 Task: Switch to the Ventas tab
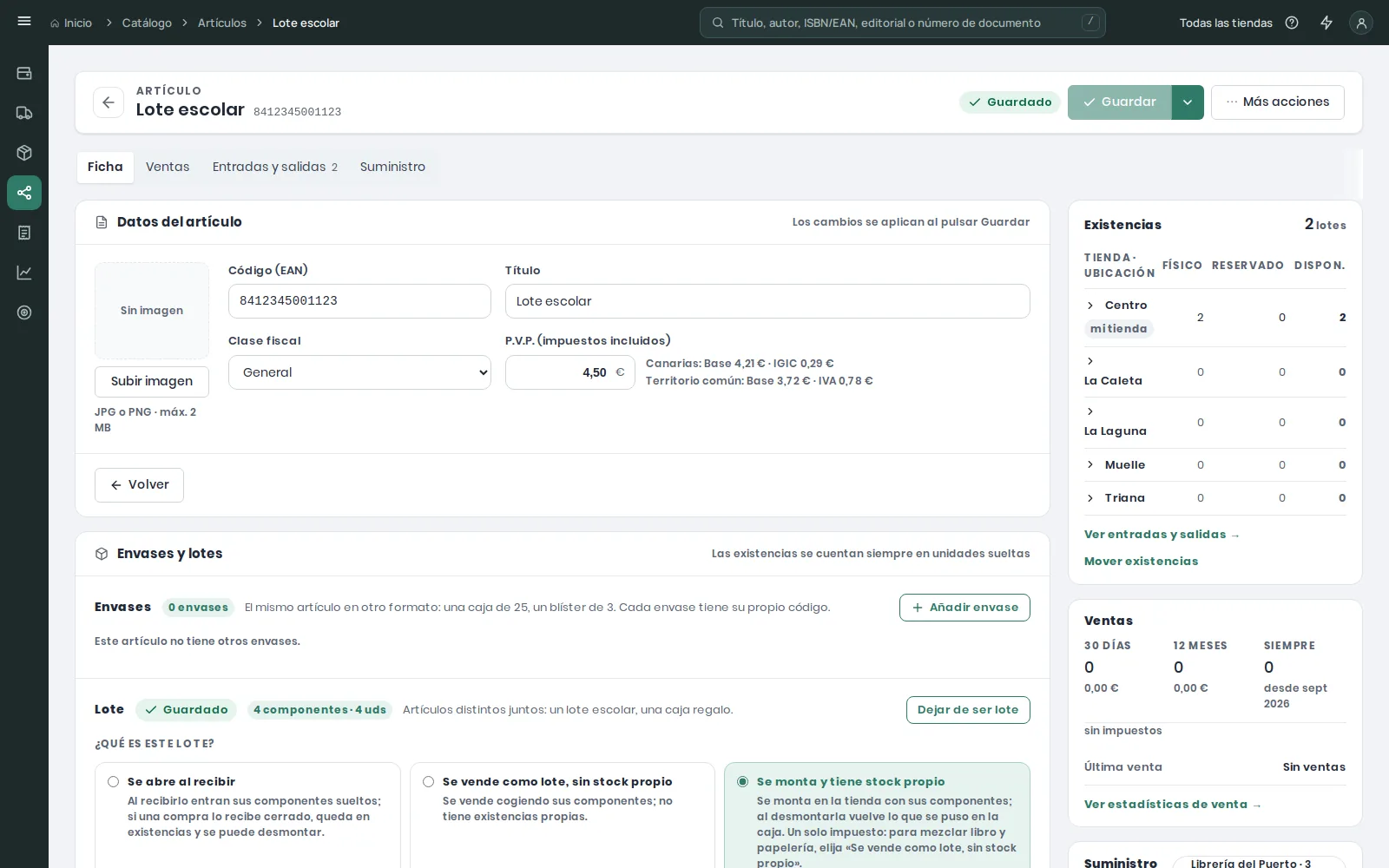coord(168,167)
